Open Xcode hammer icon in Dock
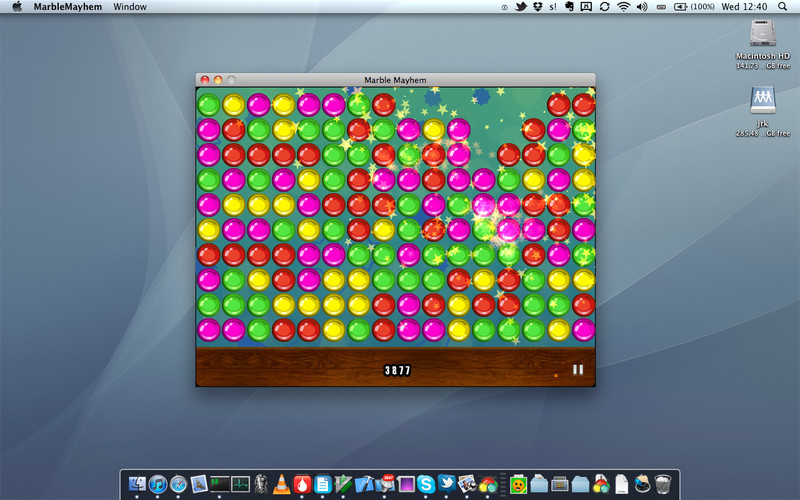The height and width of the screenshot is (500, 800). [x=364, y=484]
